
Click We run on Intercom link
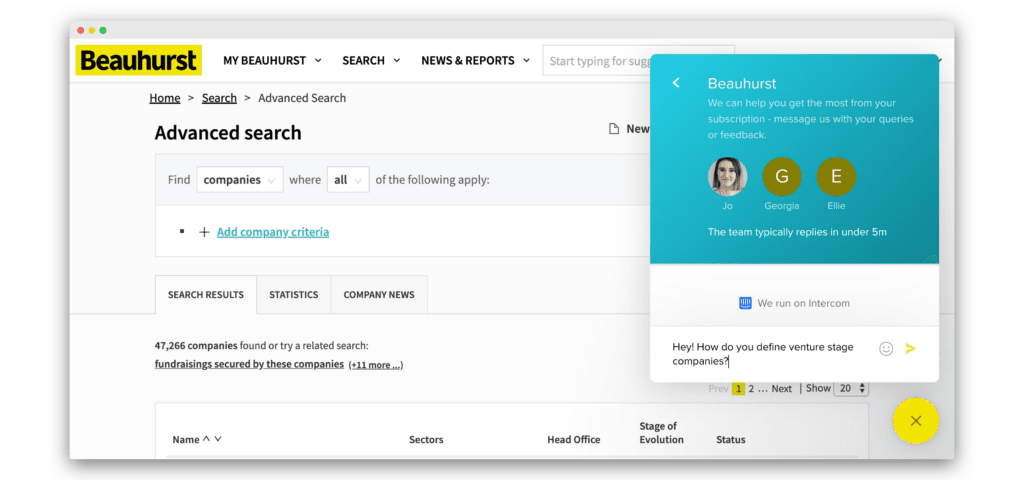click(794, 303)
